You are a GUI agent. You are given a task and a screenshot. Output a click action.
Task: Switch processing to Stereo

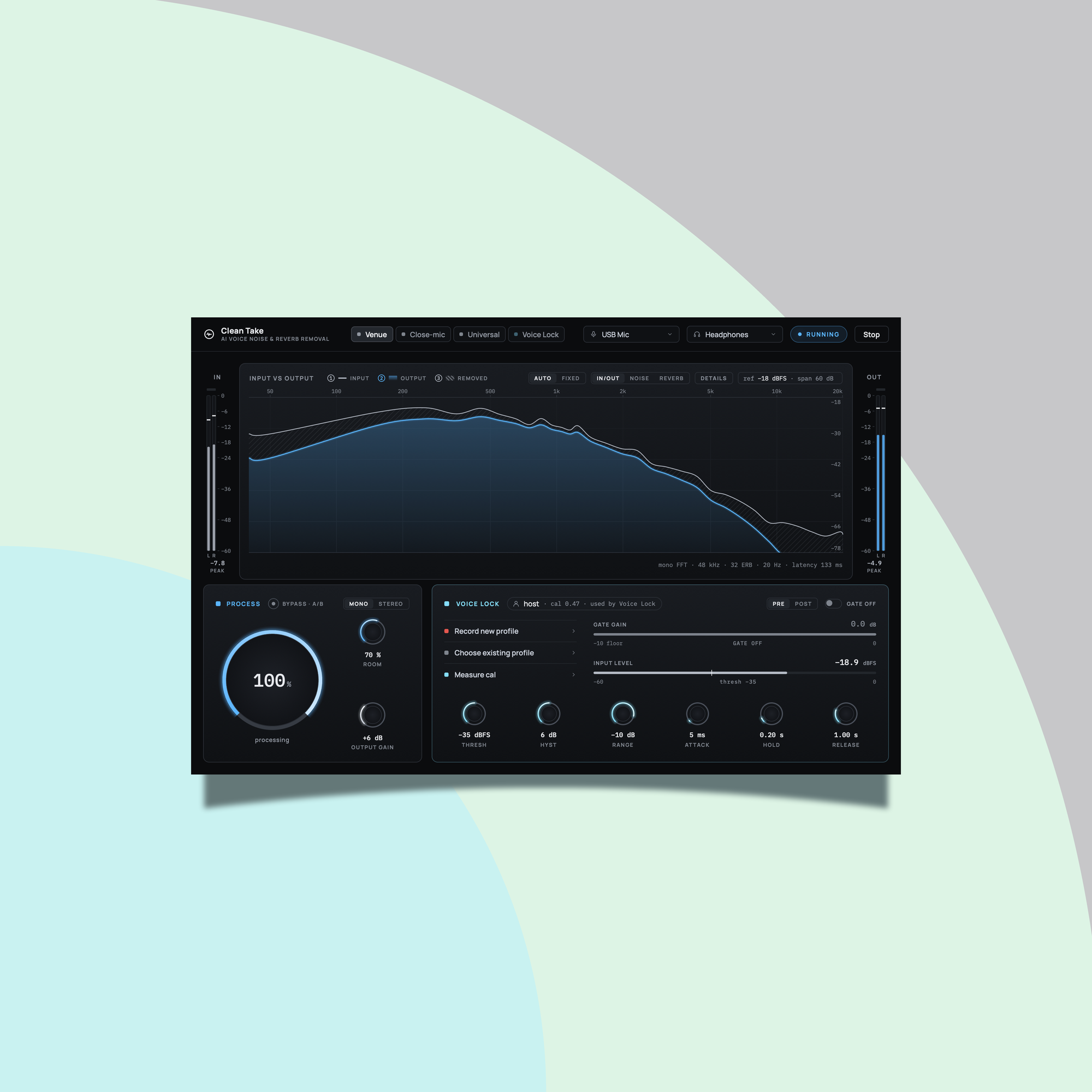point(390,604)
